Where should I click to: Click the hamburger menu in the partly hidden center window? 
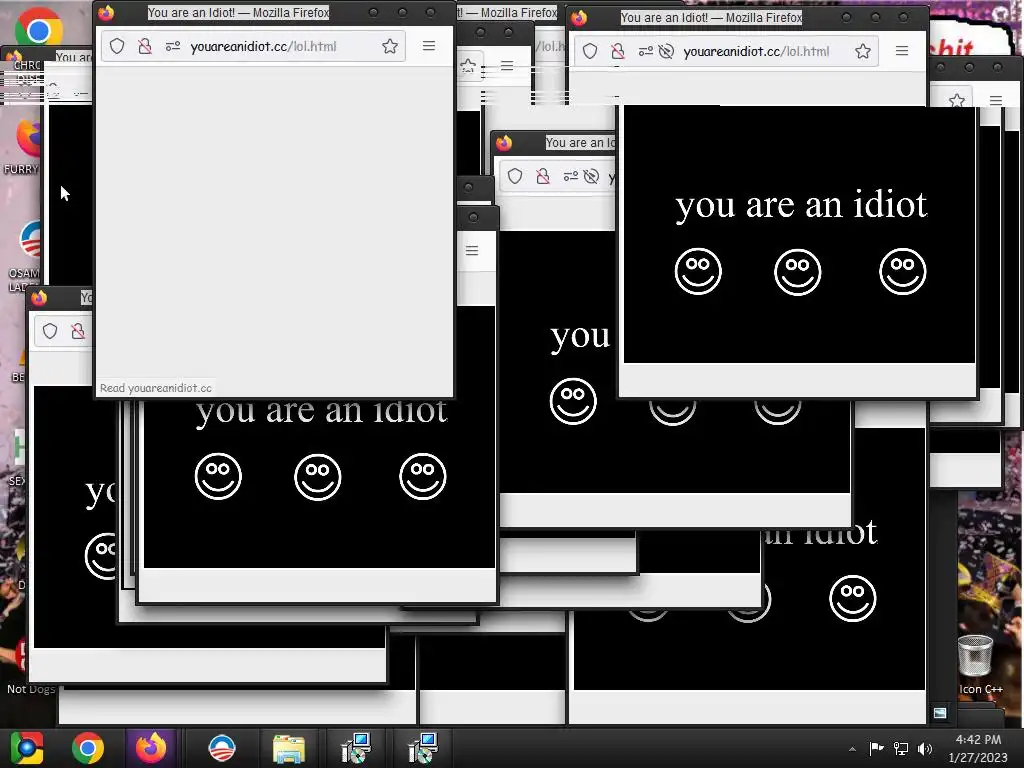[x=472, y=251]
